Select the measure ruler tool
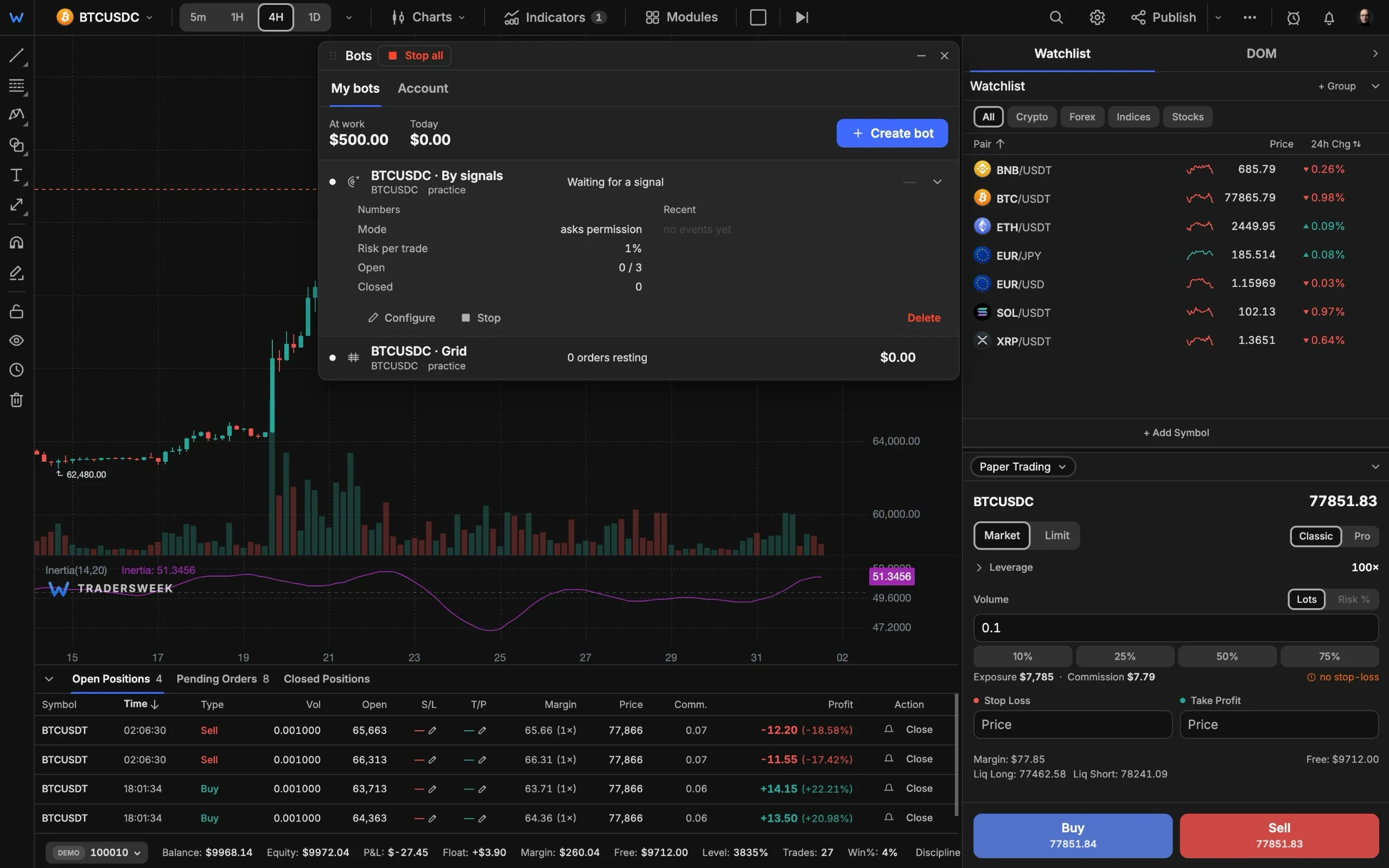The width and height of the screenshot is (1389, 868). pos(17,205)
